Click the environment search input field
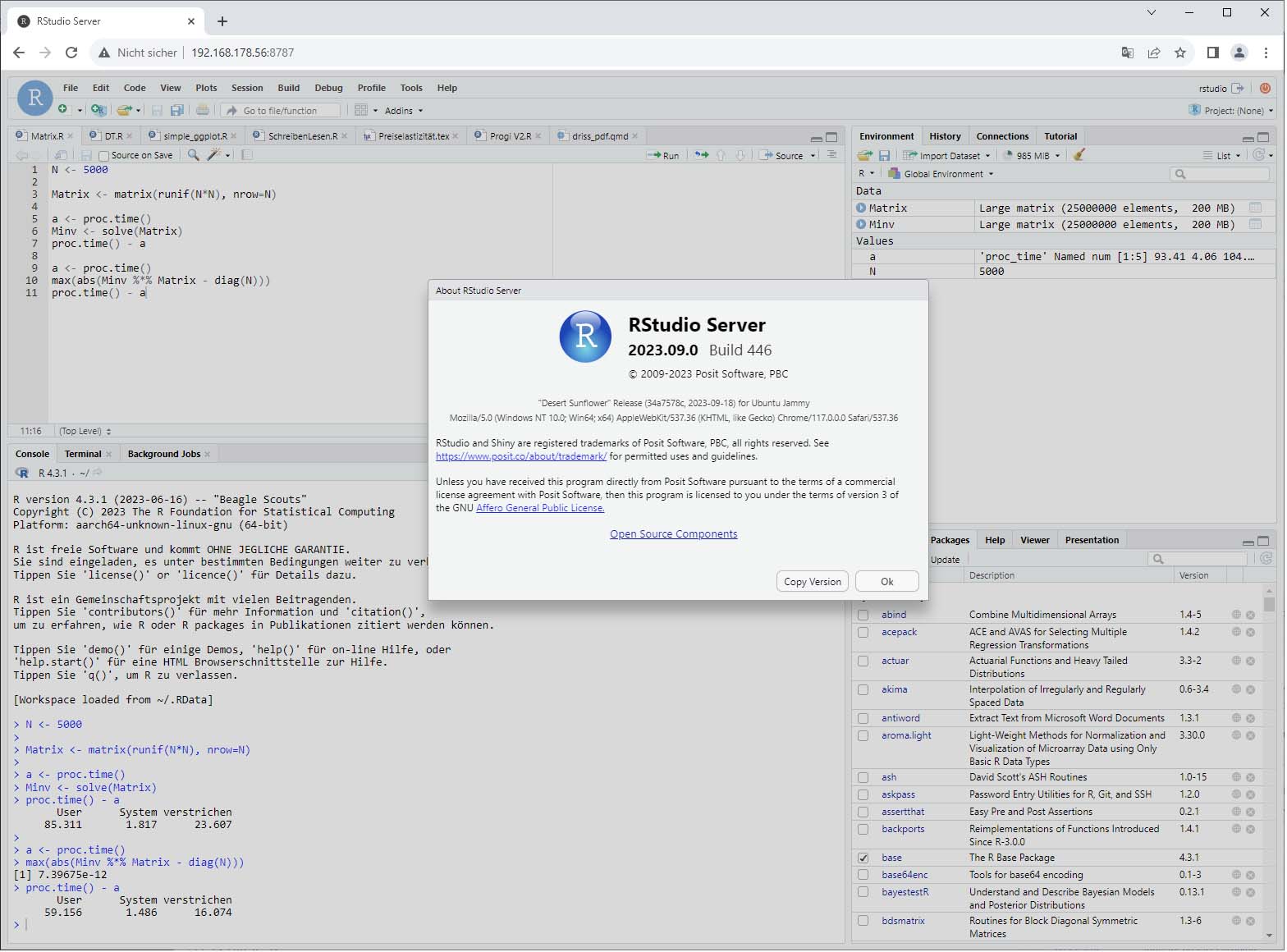Screen dimensions: 1287x952 (1225, 174)
